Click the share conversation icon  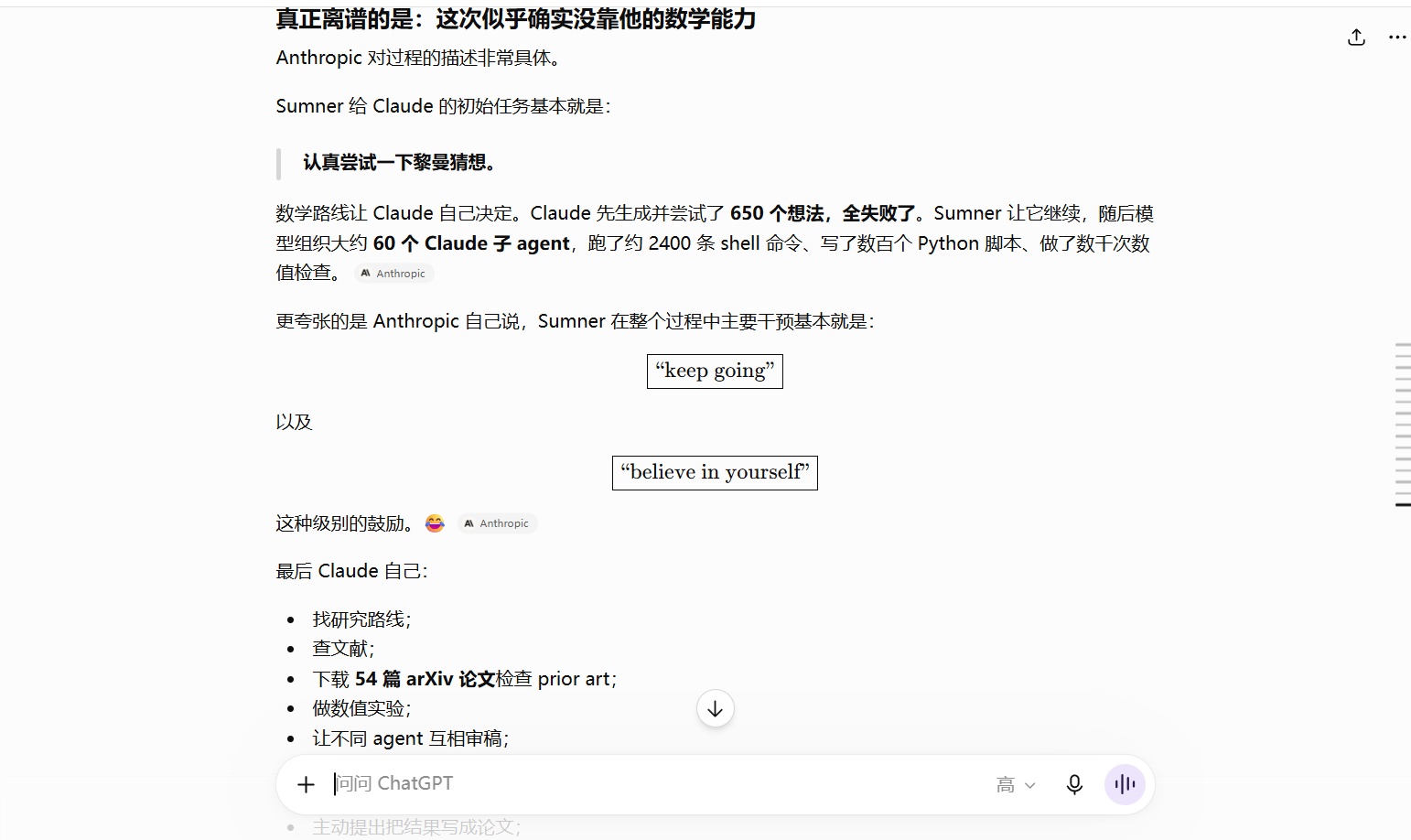tap(1356, 37)
